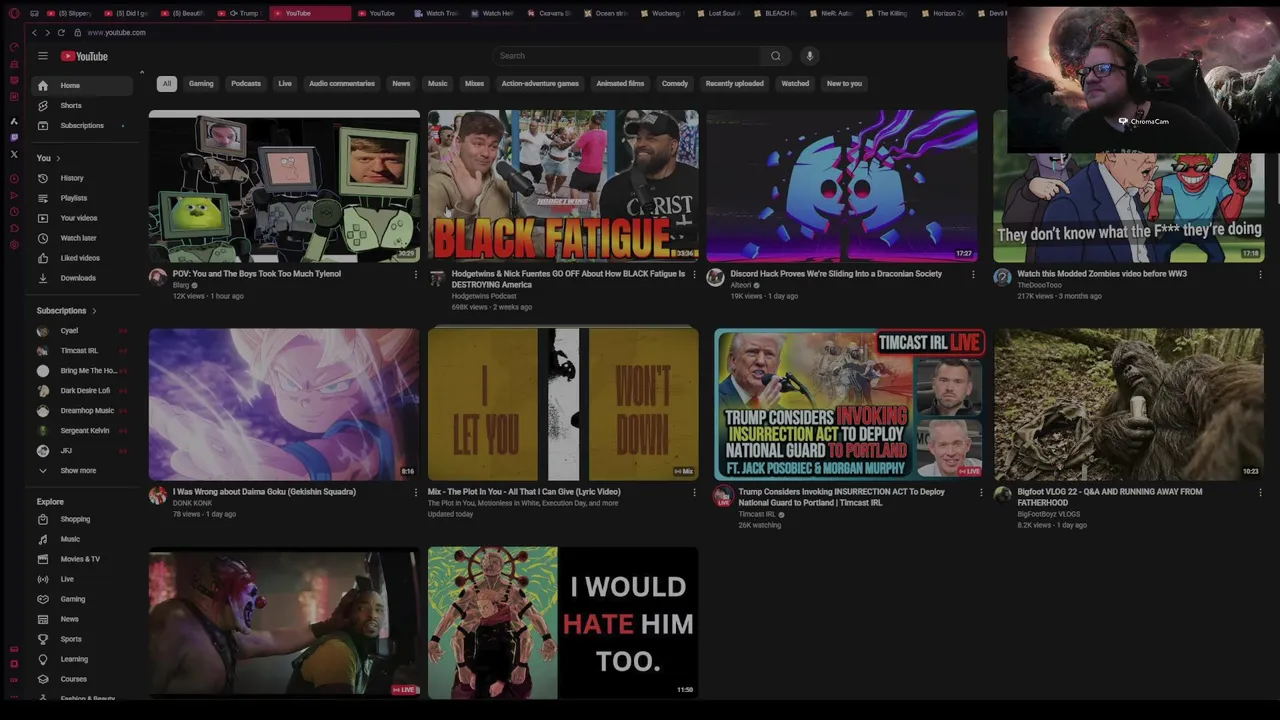Viewport: 1280px width, 720px height.
Task: Open X in browser sidebar
Action: 14,154
